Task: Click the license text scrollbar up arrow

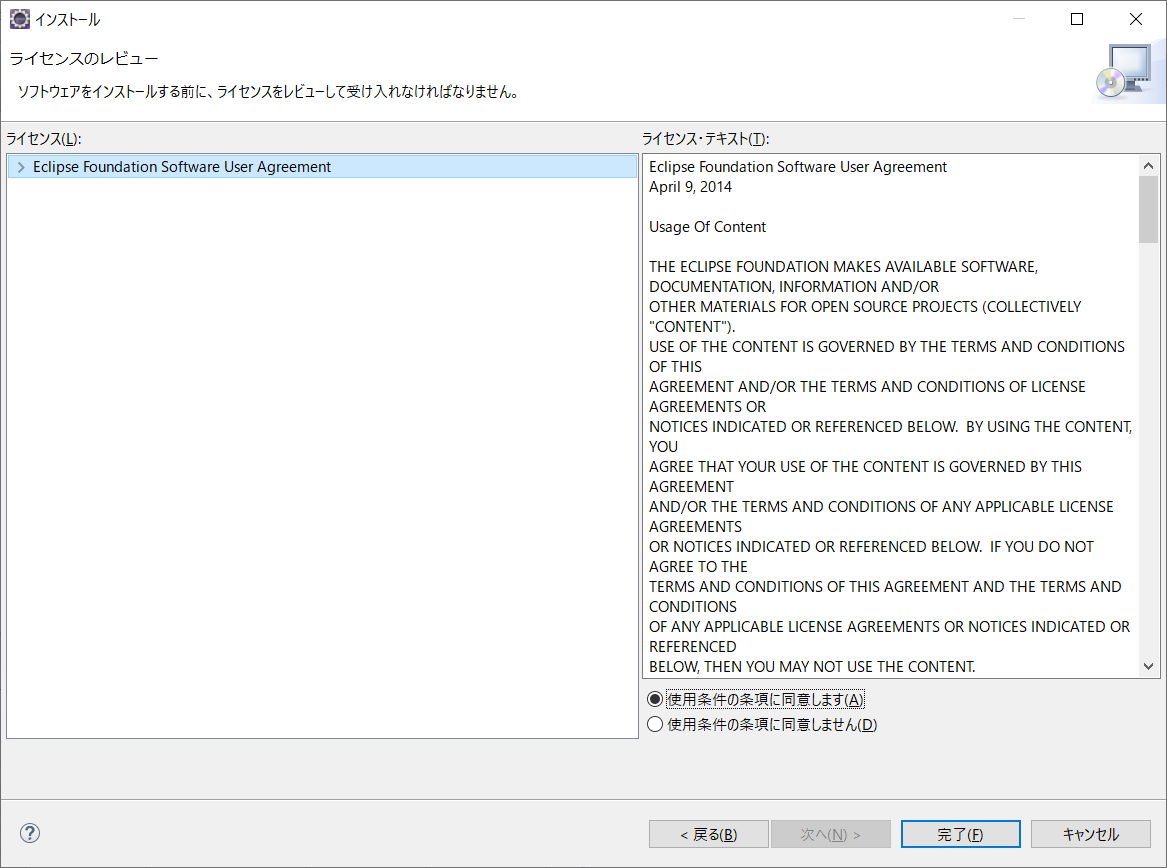Action: (x=1148, y=165)
